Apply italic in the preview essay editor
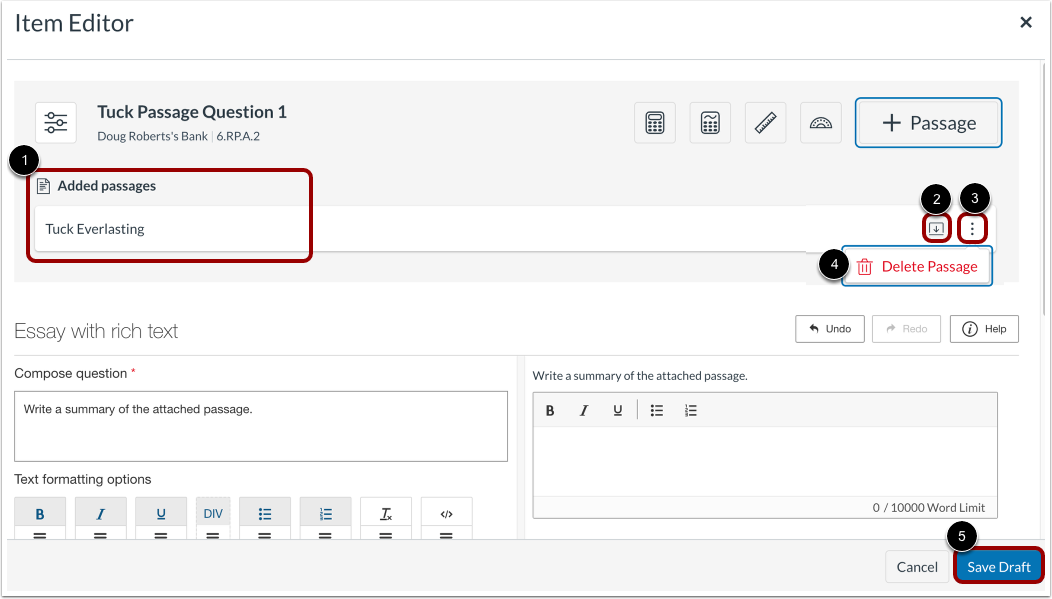The height and width of the screenshot is (599, 1052). coord(584,411)
